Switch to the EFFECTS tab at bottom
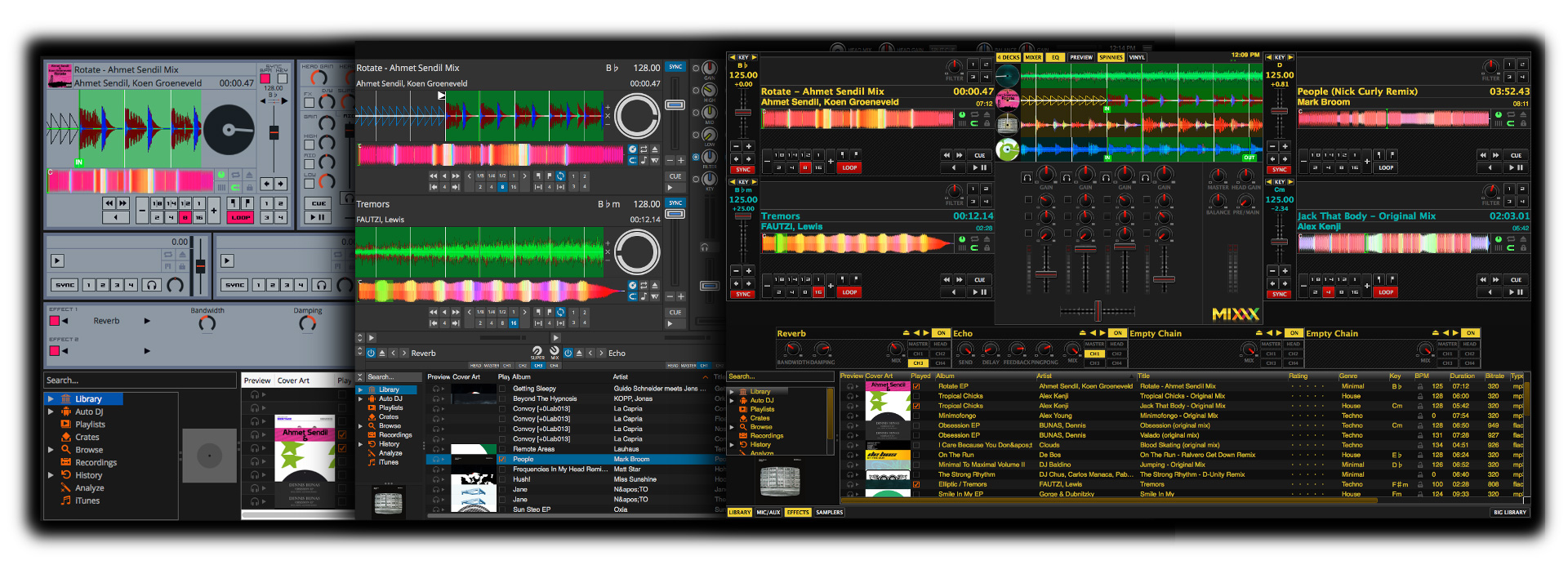Screen dimensions: 1568x565 pyautogui.click(x=798, y=513)
